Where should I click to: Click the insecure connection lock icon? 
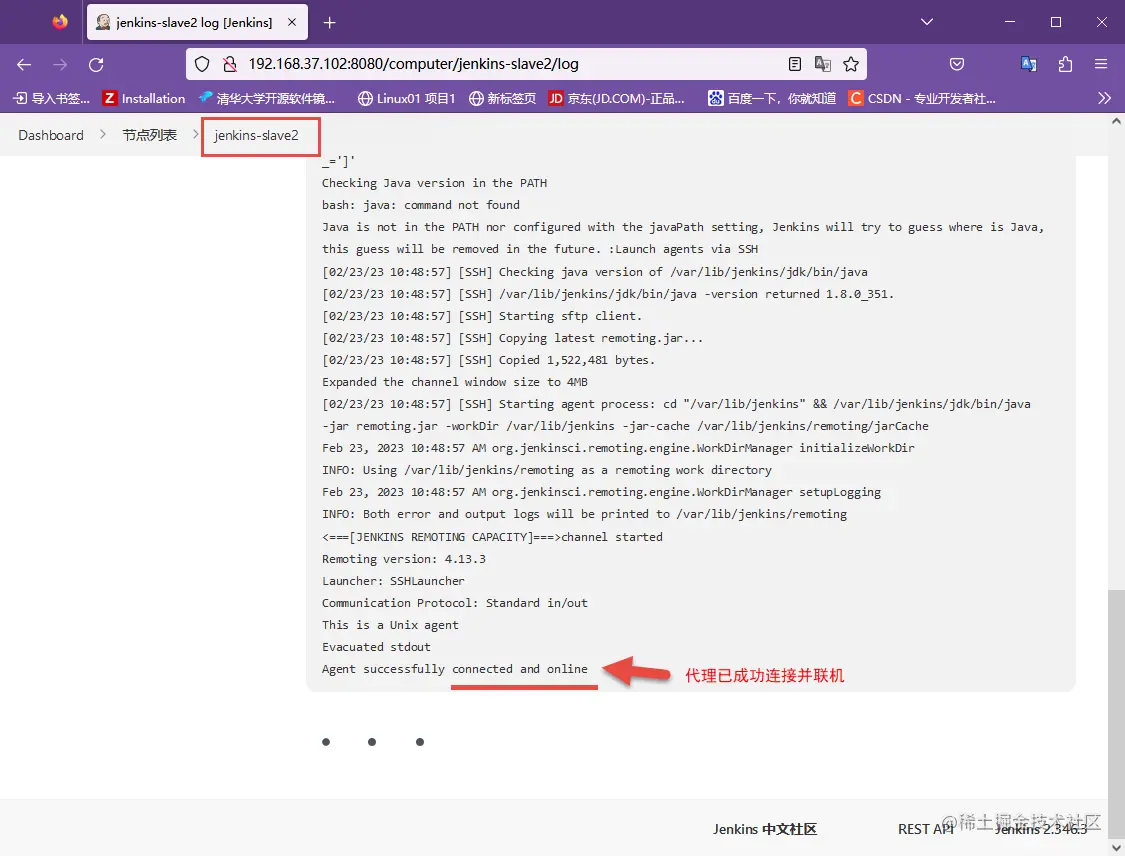click(230, 65)
